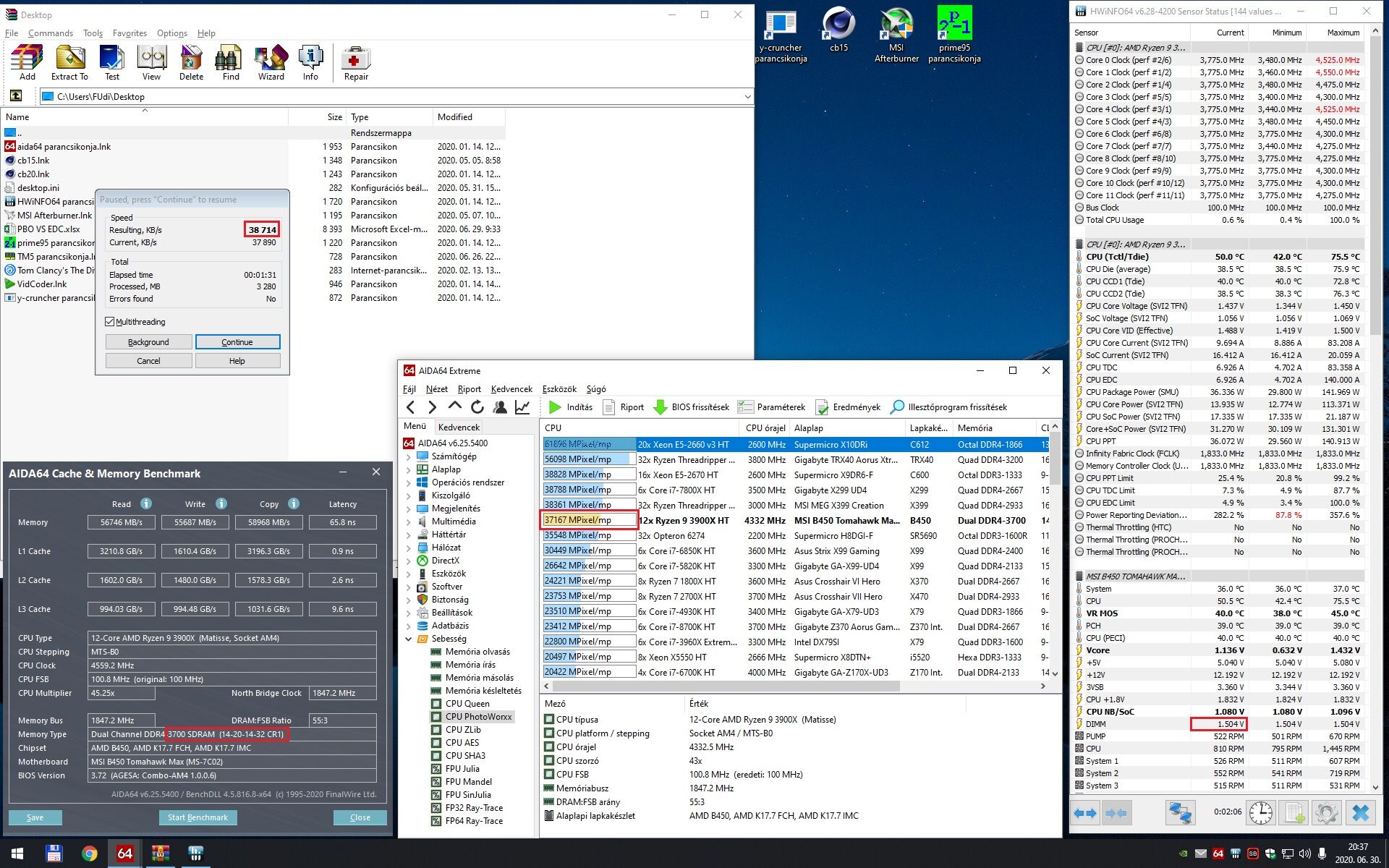Click the HWiNFO network computers icon

point(1180,812)
